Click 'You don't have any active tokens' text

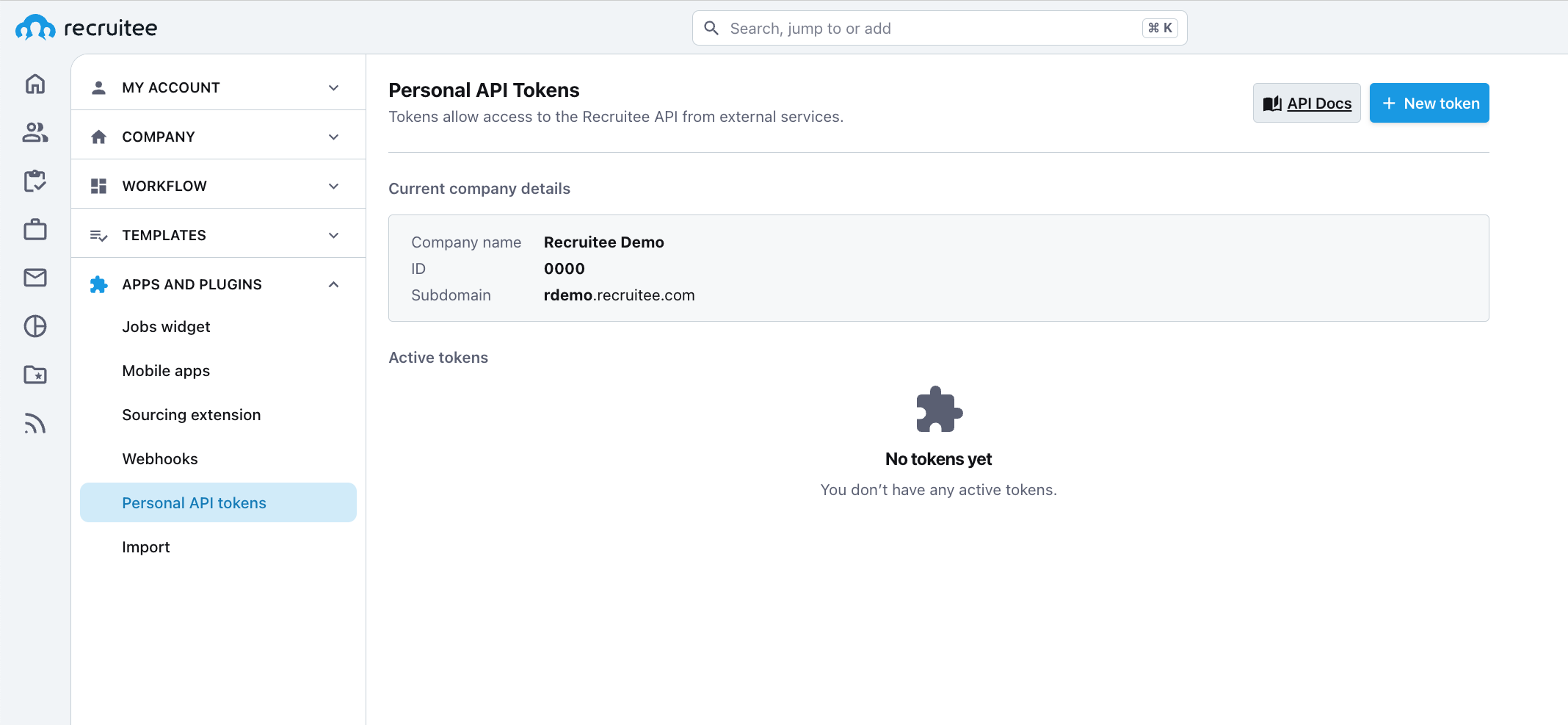tap(938, 490)
